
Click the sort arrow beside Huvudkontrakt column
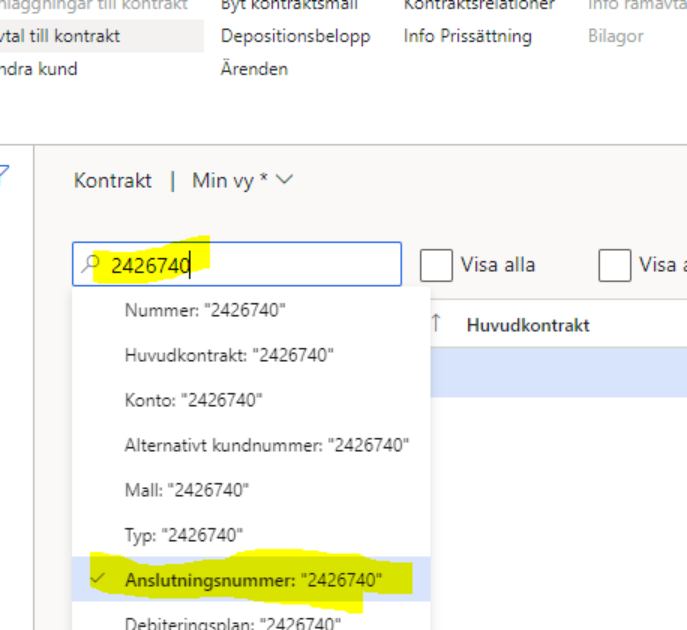click(436, 324)
